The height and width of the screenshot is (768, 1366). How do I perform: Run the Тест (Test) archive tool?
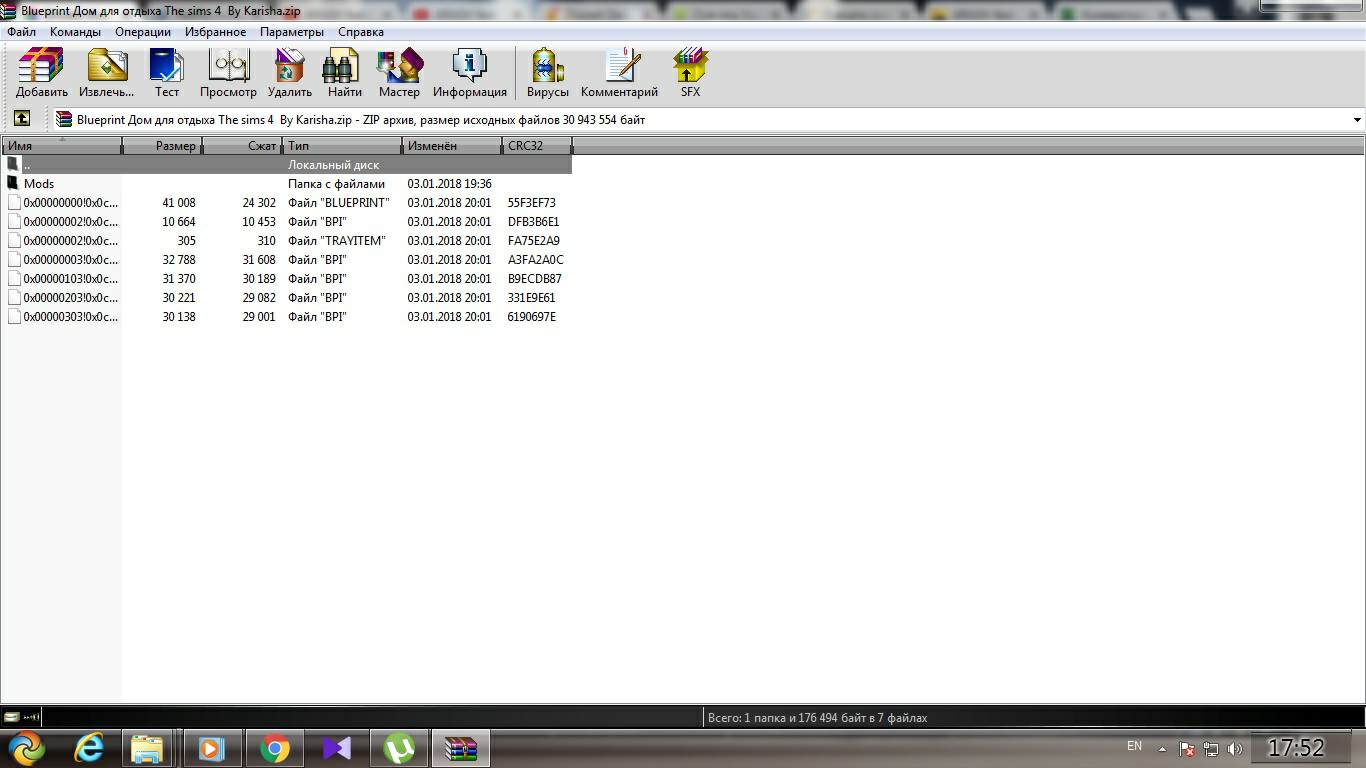coord(167,72)
